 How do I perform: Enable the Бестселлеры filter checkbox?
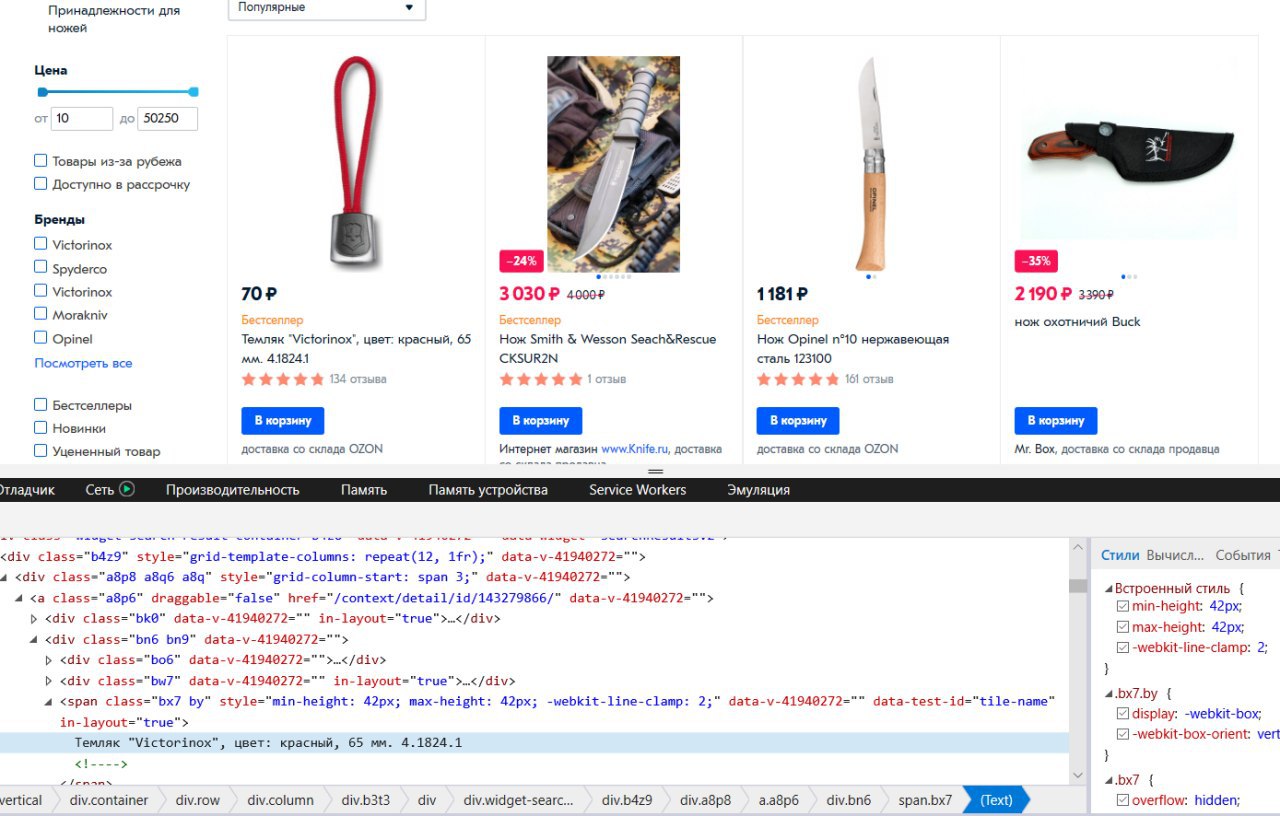pyautogui.click(x=41, y=404)
